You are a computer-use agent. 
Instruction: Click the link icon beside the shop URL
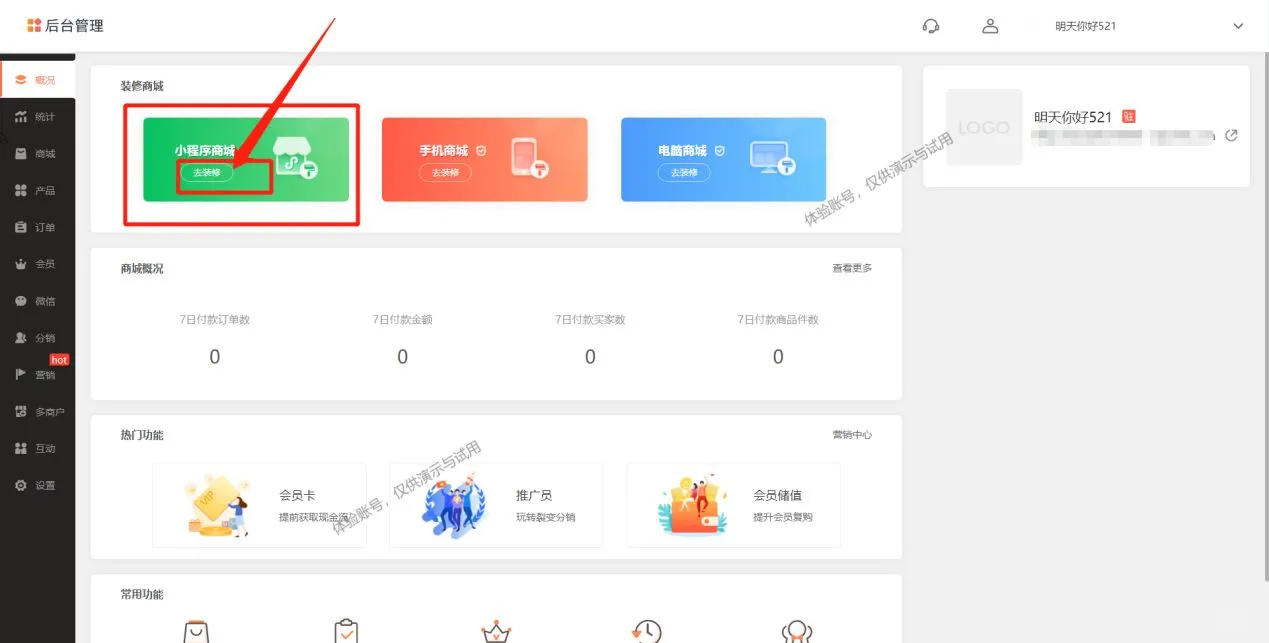(x=1231, y=135)
